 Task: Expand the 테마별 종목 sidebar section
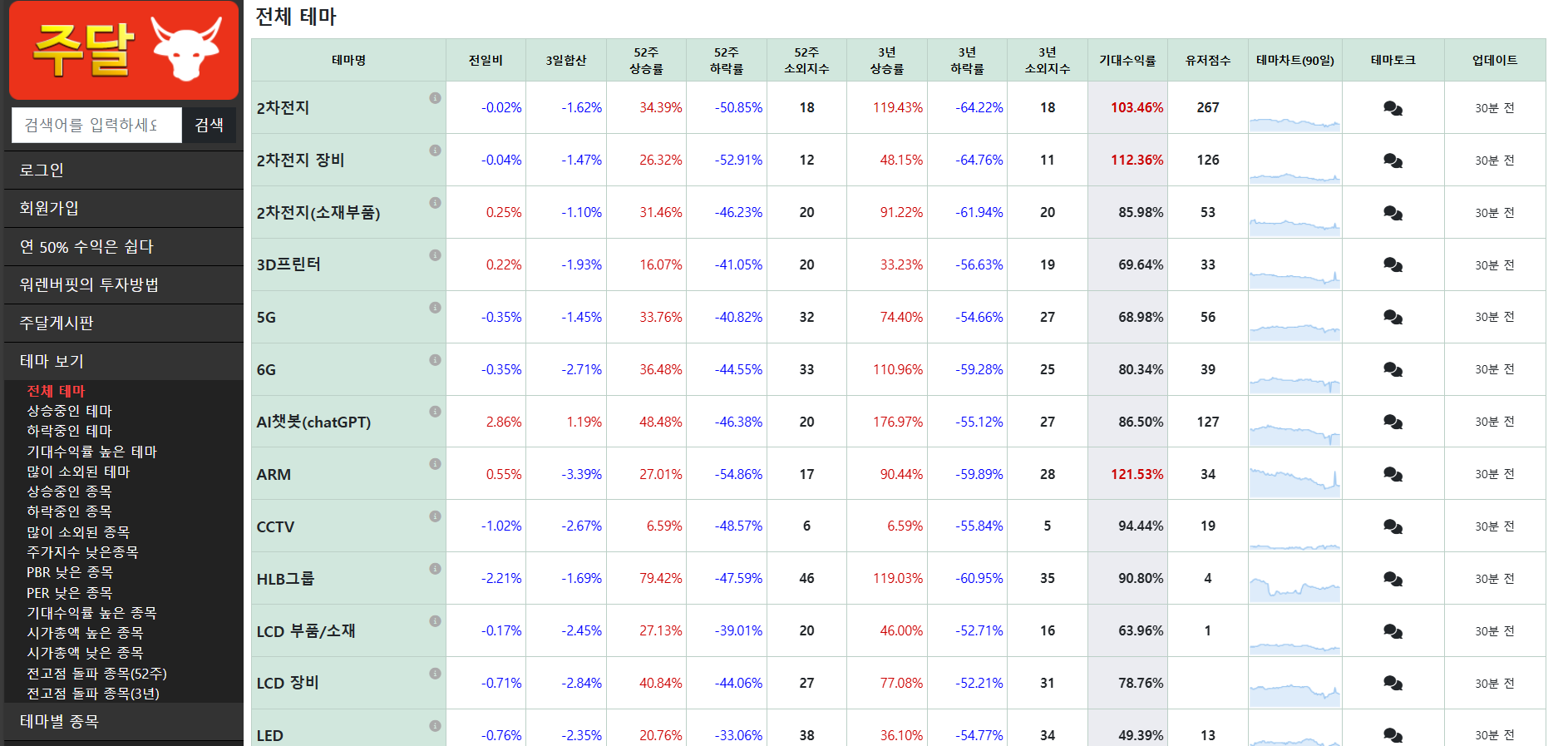click(x=59, y=721)
